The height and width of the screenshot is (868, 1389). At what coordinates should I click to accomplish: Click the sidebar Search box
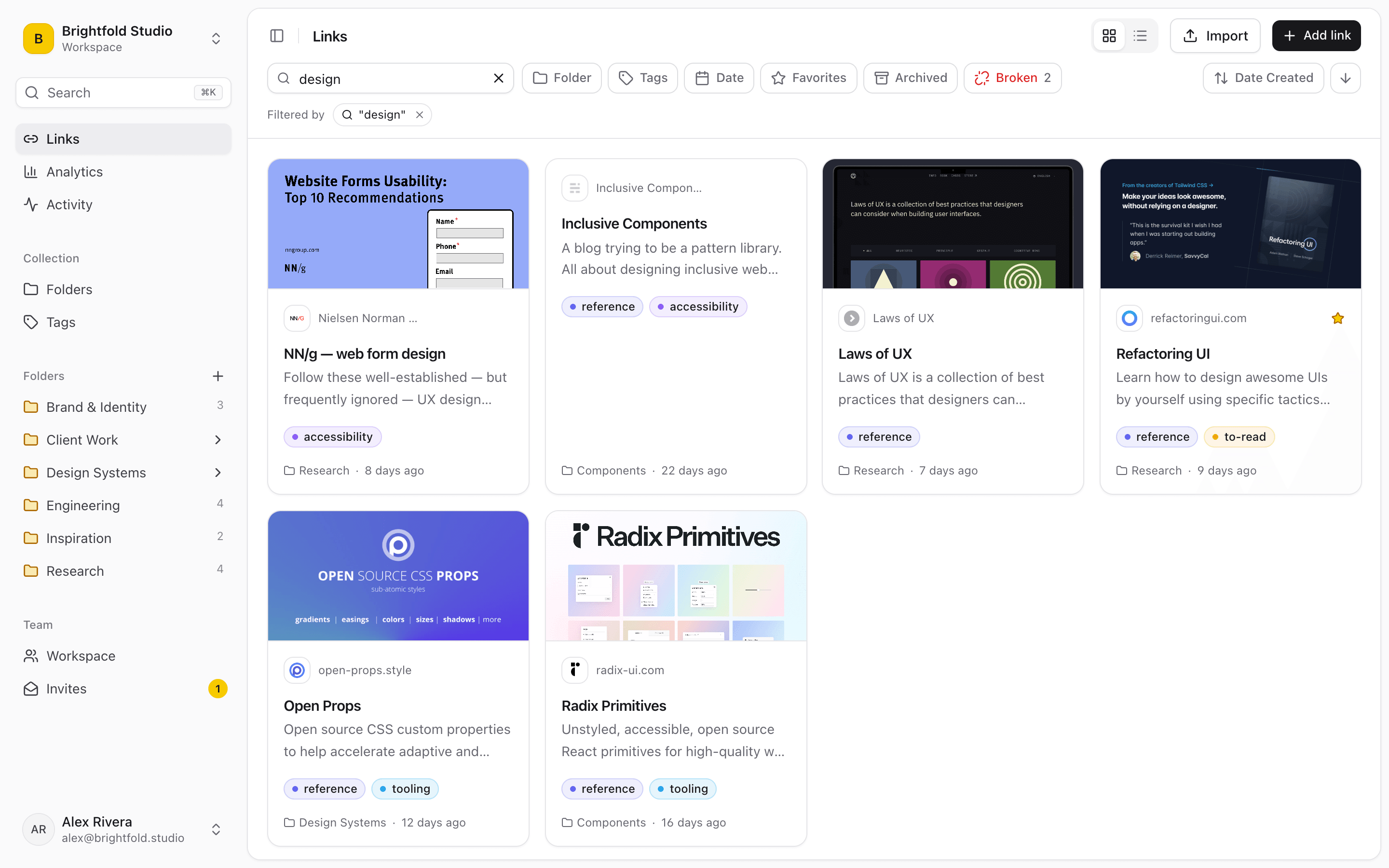pos(123,93)
